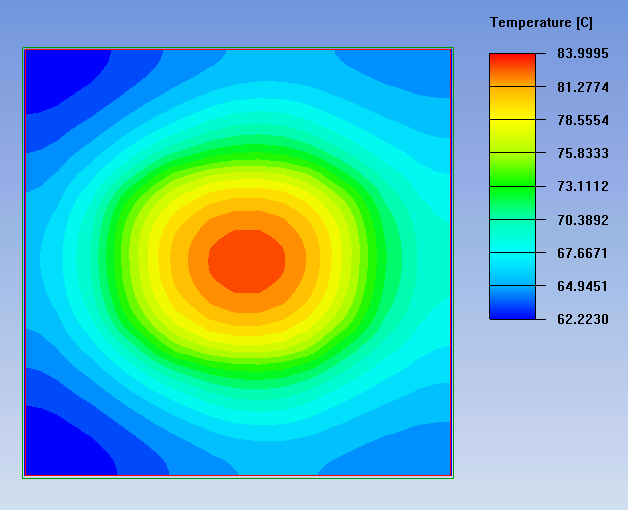628x510 pixels.
Task: Select the 70.3892 legend value
Action: 583,220
